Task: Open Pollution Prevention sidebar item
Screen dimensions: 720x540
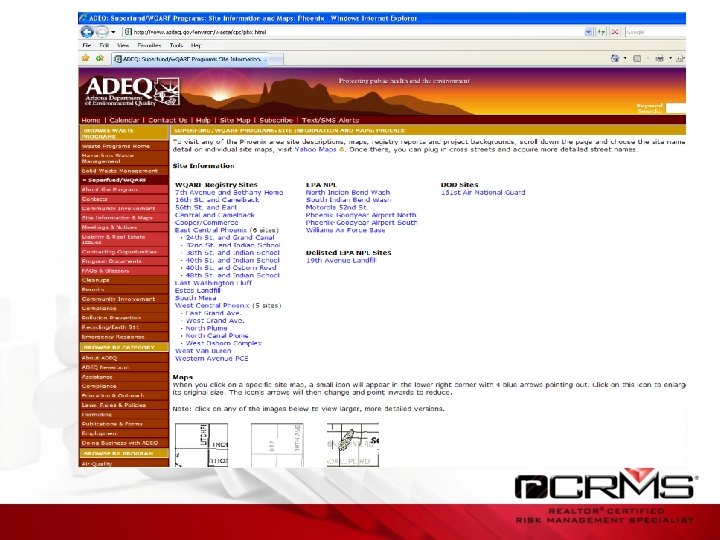Action: (124, 318)
